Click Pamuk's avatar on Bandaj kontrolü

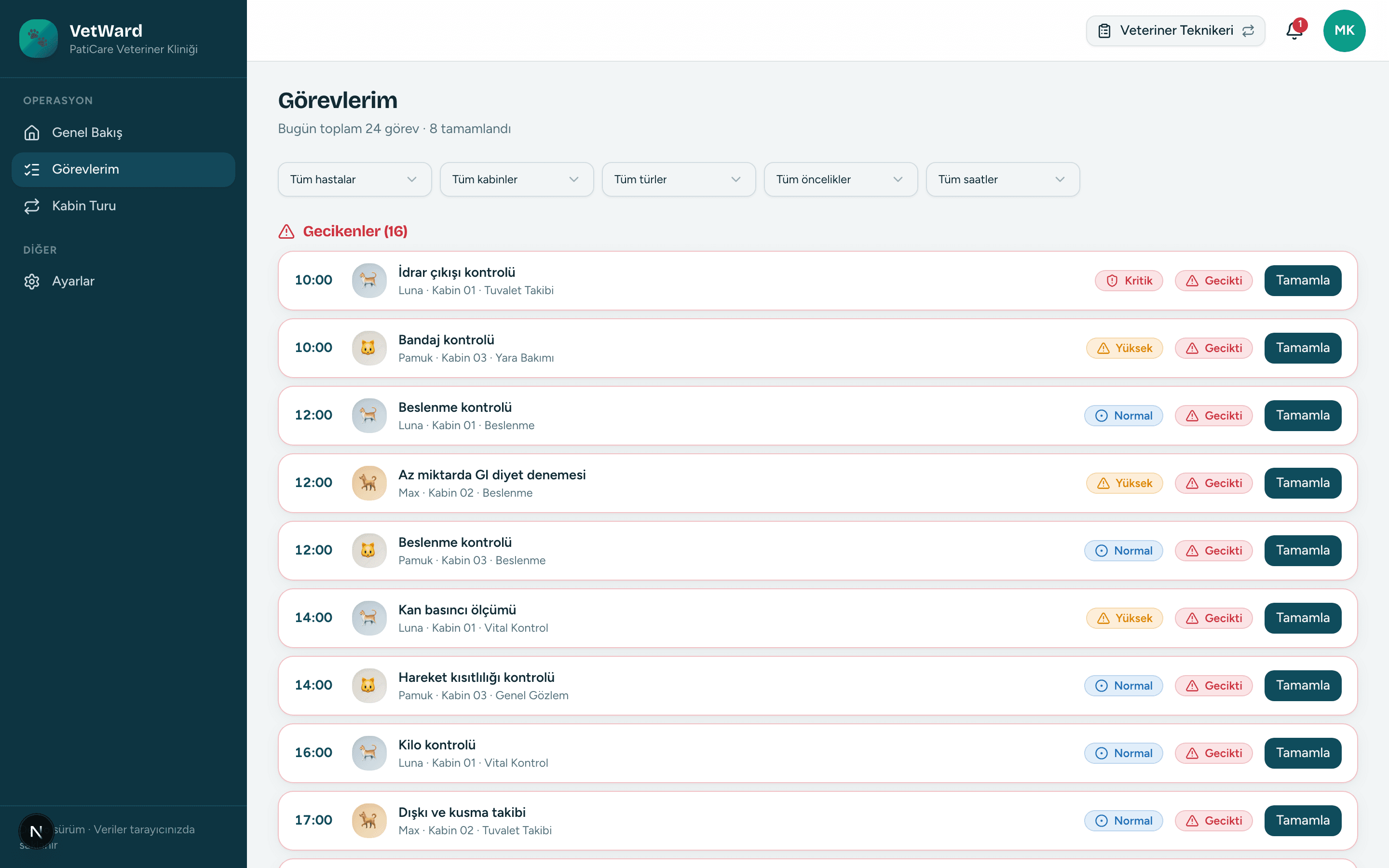click(369, 348)
